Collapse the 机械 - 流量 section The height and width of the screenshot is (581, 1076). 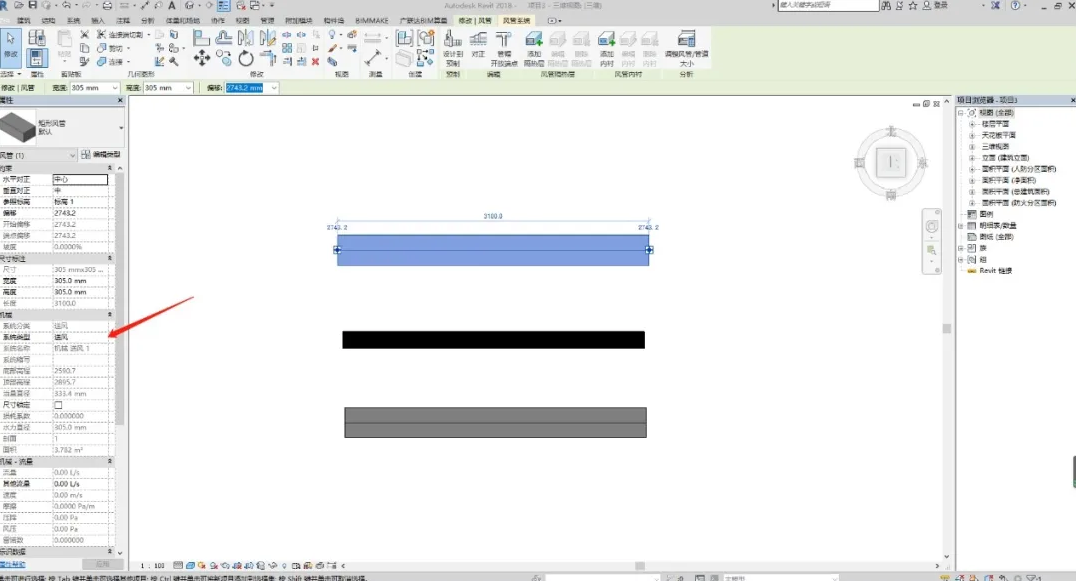(x=109, y=462)
